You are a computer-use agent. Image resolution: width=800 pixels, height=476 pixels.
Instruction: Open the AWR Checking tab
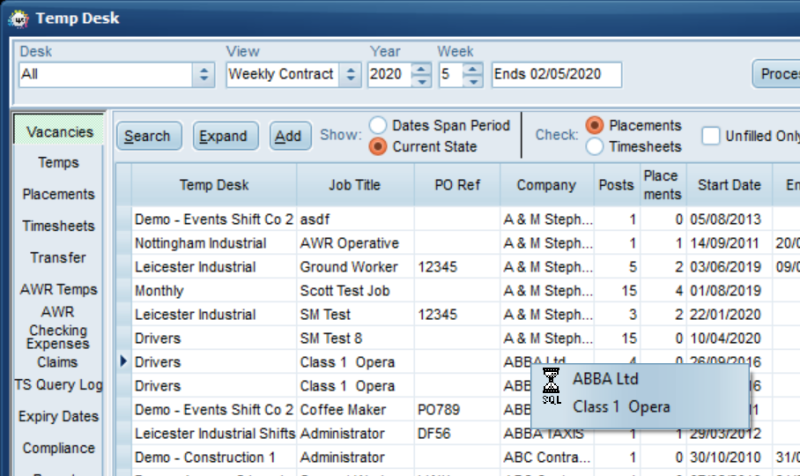tap(58, 320)
